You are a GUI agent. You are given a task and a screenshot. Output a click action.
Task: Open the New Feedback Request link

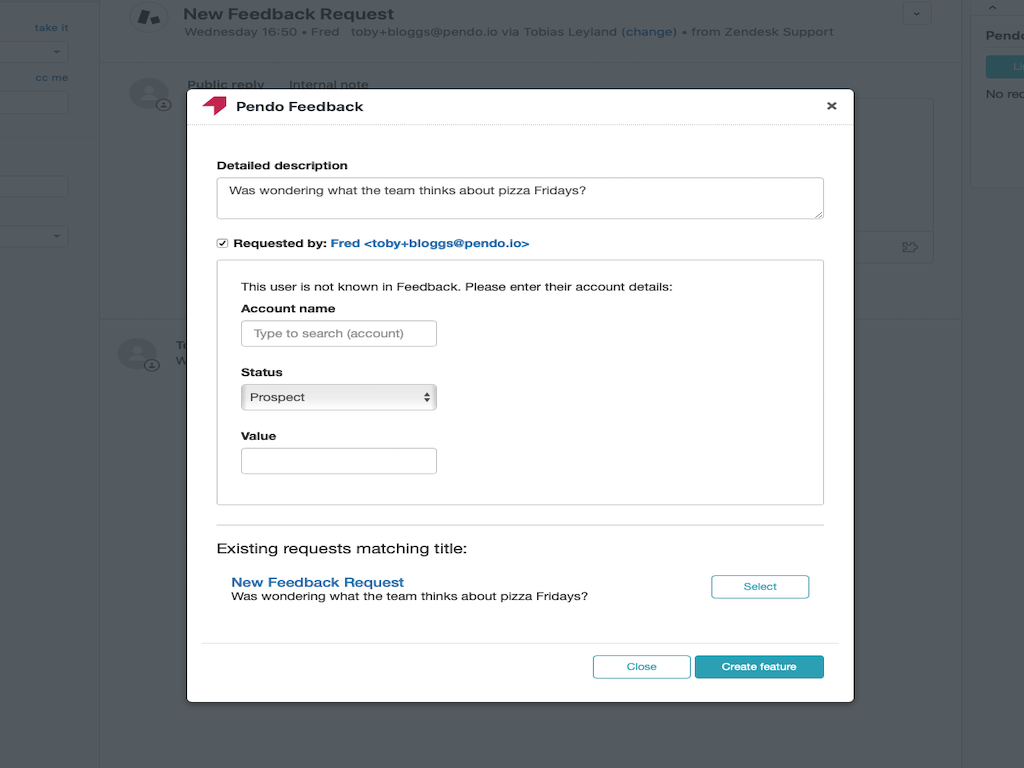318,582
